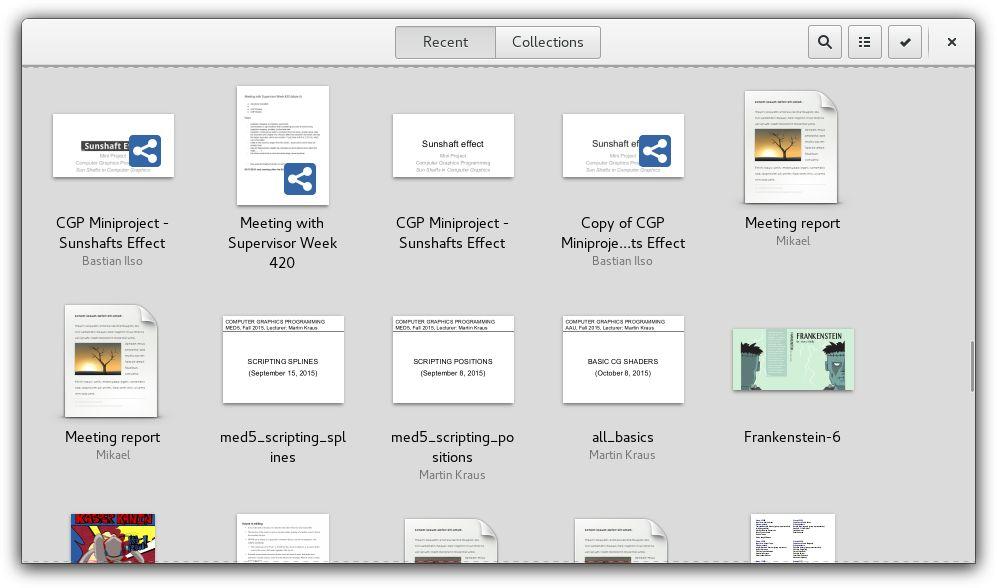Click share icon on Meeting with Supervisor
Screen dimensions: 997x588
click(299, 179)
